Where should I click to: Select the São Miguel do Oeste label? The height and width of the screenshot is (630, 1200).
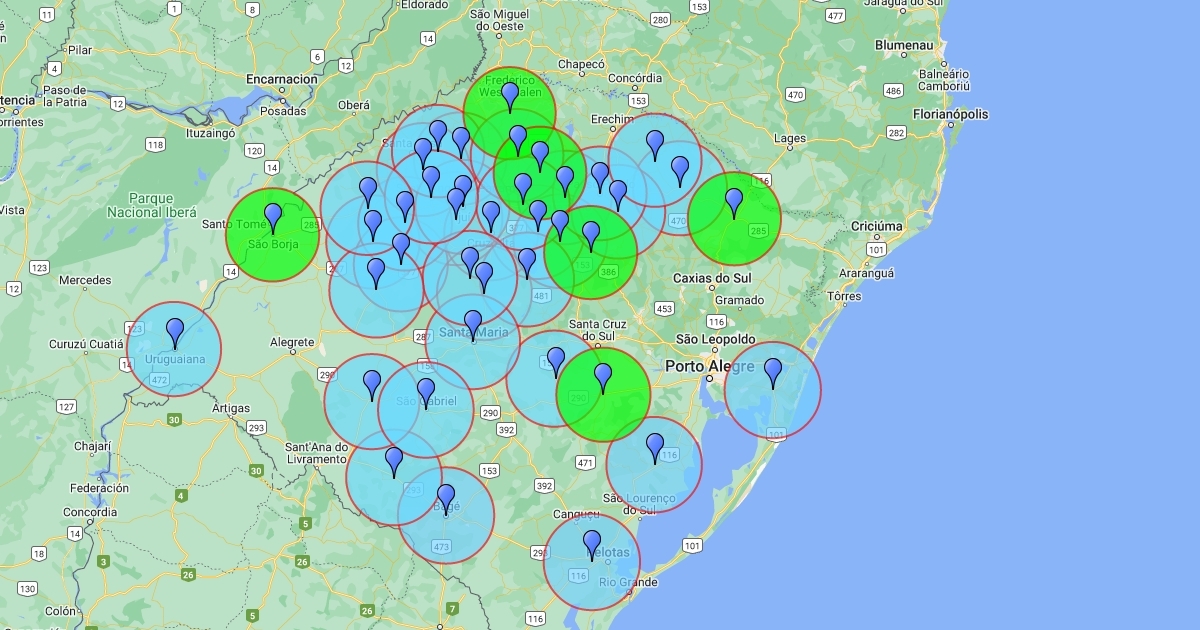tap(498, 20)
